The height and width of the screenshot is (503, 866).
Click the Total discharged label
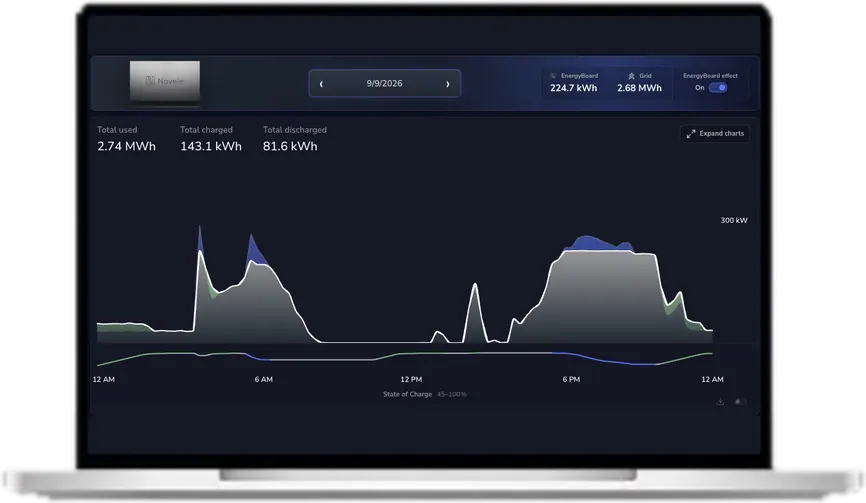[x=295, y=130]
